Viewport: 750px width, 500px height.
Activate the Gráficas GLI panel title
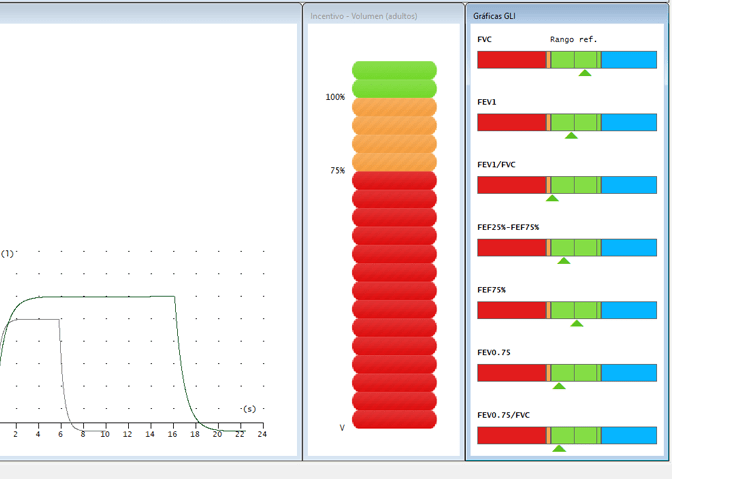(x=494, y=16)
